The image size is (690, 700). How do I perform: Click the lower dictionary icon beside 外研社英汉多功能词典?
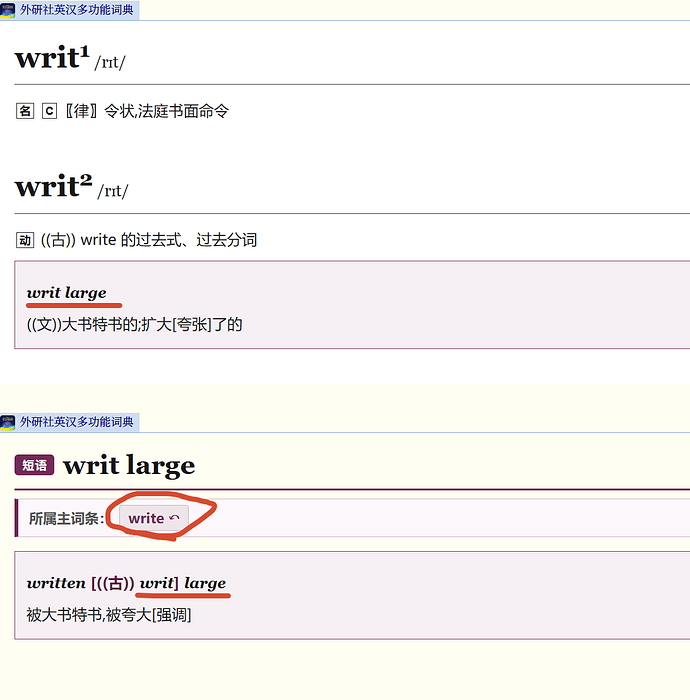click(7, 422)
